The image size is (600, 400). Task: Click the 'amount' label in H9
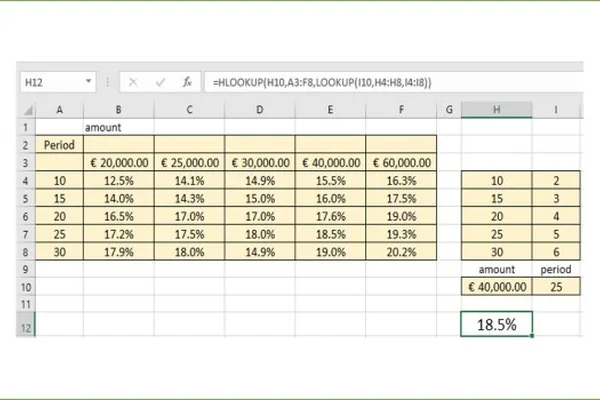tap(497, 269)
